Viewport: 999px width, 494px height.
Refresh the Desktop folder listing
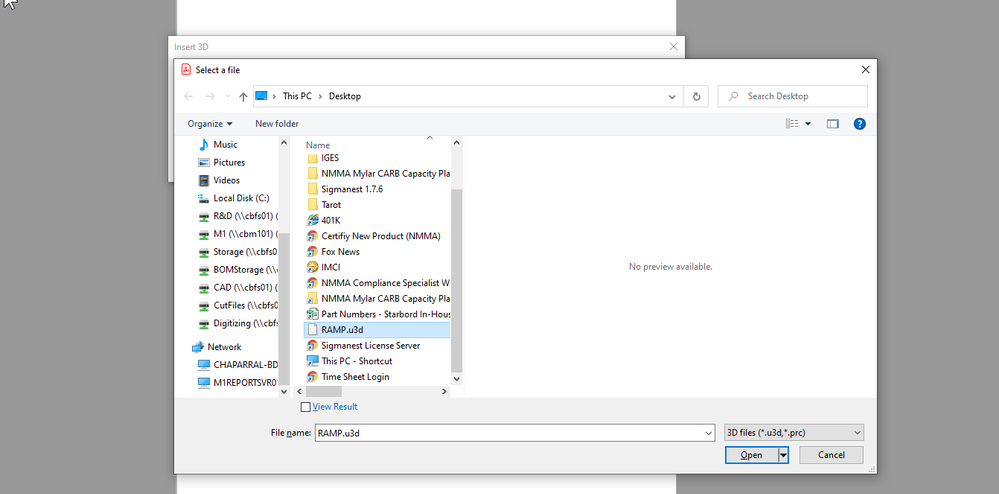(x=696, y=96)
